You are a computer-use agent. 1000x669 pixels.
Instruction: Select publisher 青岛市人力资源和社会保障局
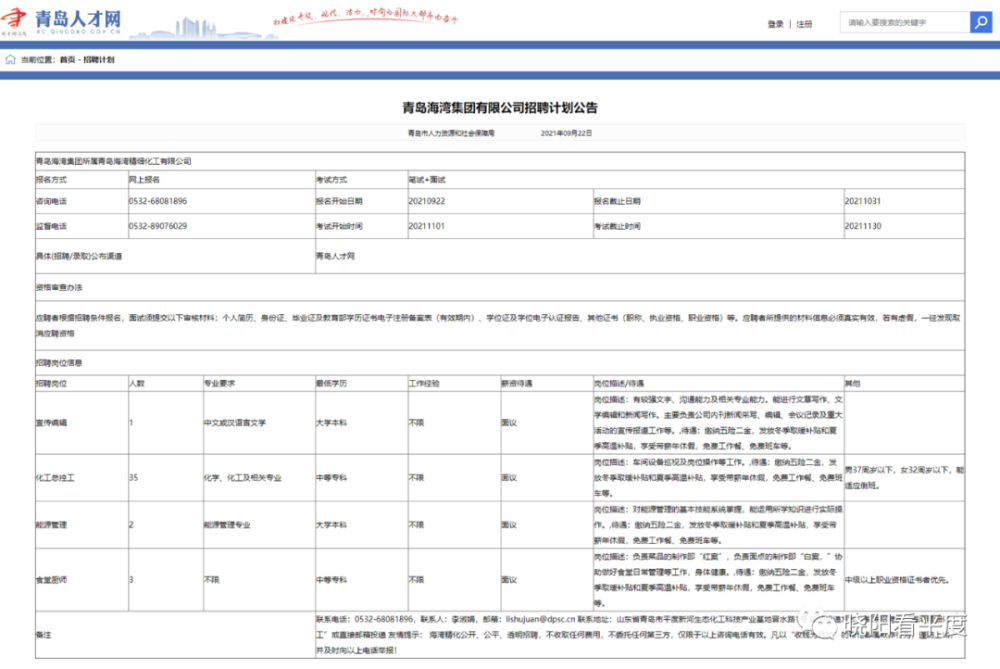tap(451, 133)
